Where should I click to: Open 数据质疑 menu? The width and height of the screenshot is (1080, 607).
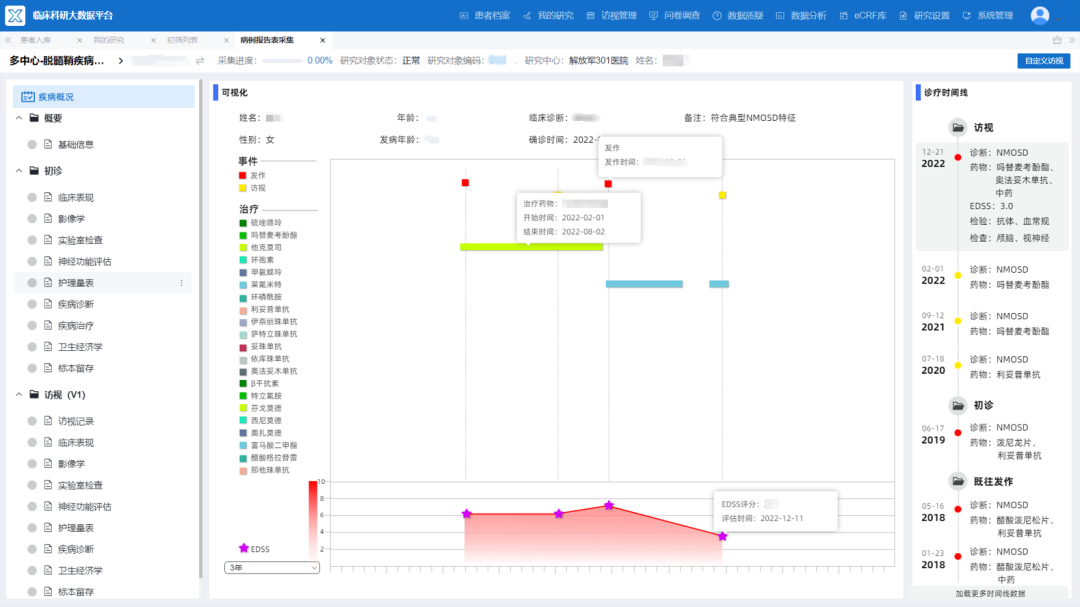(738, 15)
